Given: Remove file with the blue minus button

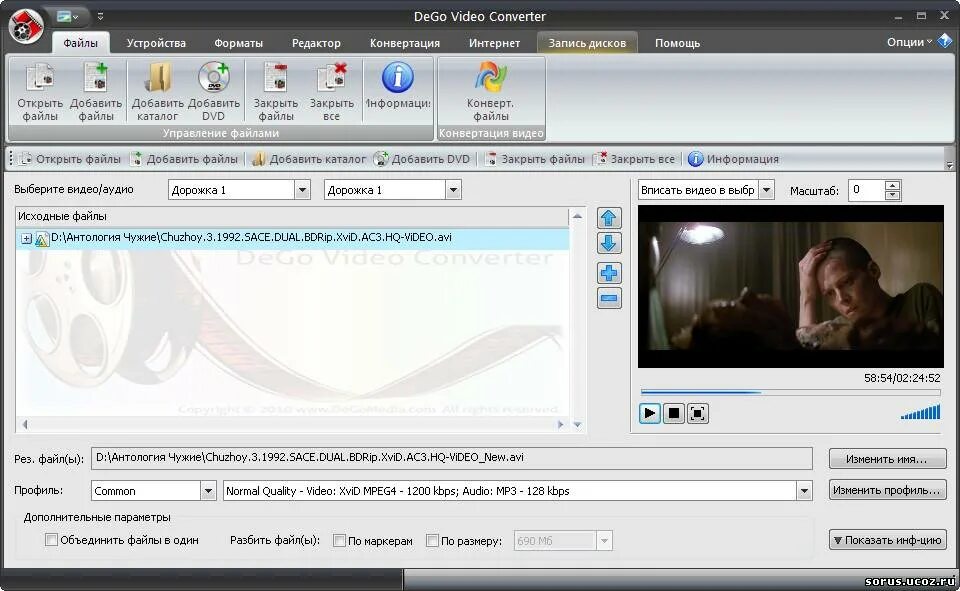Looking at the screenshot, I should coord(609,298).
